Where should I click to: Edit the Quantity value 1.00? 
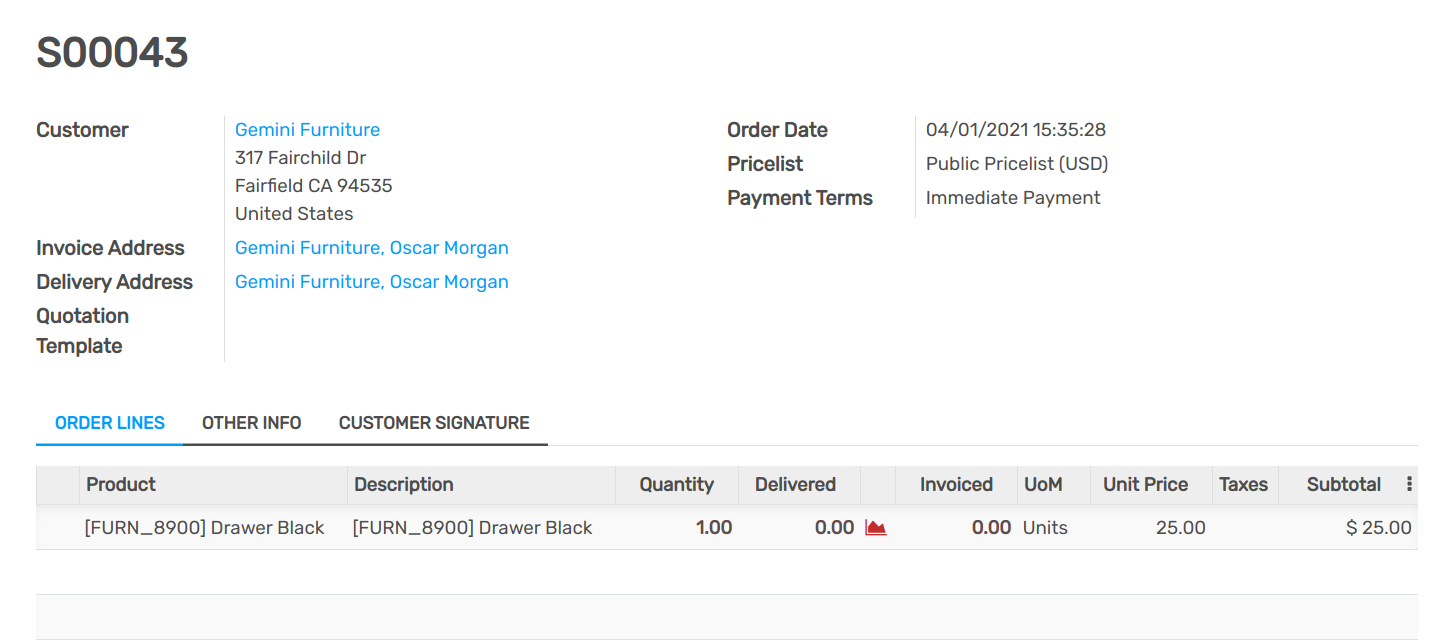click(x=714, y=527)
